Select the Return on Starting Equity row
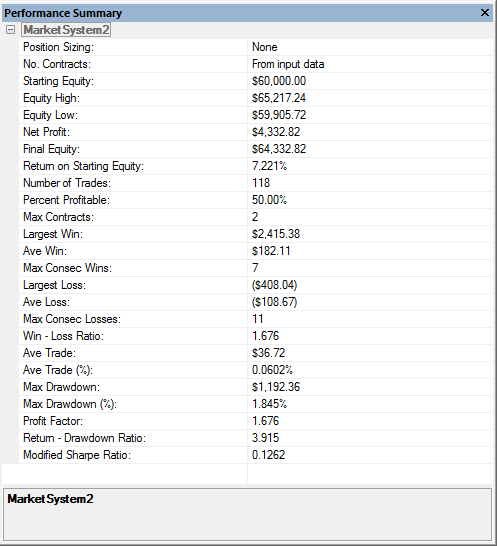The image size is (497, 546). (x=256, y=166)
